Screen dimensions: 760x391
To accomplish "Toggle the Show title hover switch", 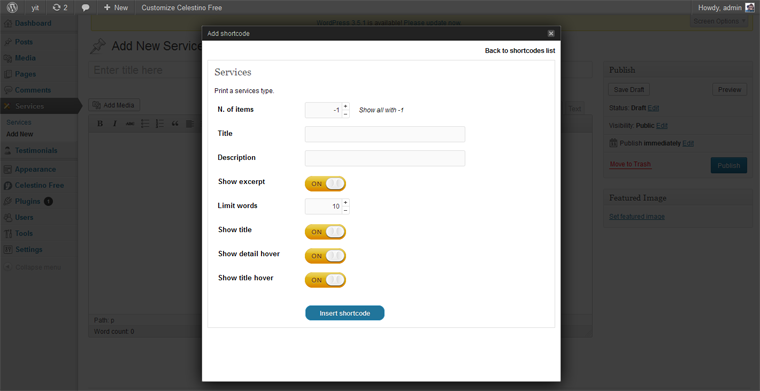I will (325, 280).
